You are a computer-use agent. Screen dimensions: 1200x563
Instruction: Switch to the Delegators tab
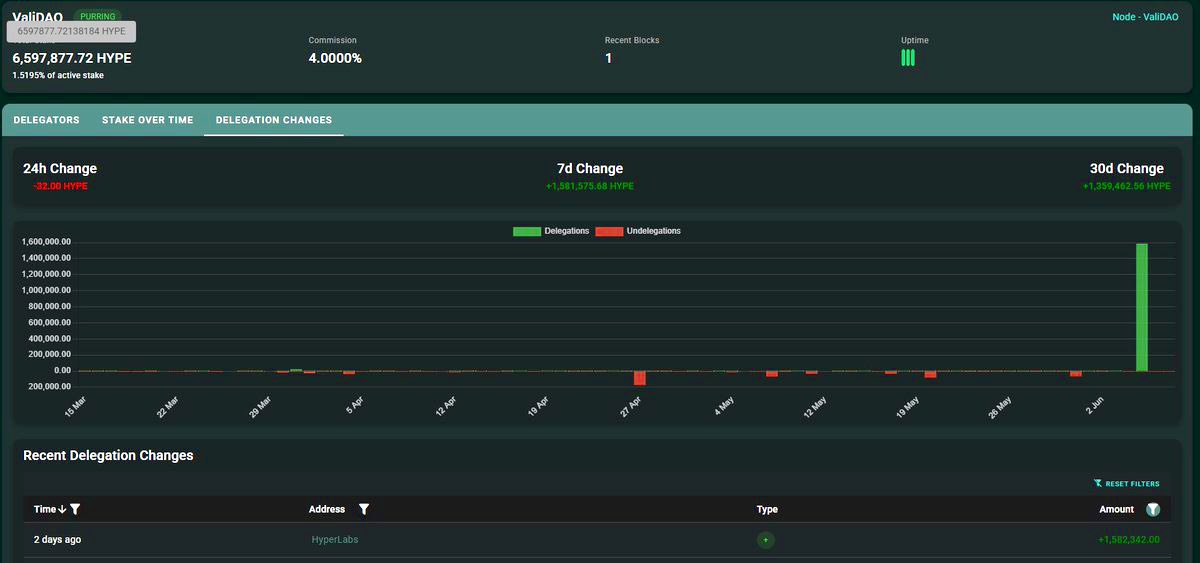point(46,120)
